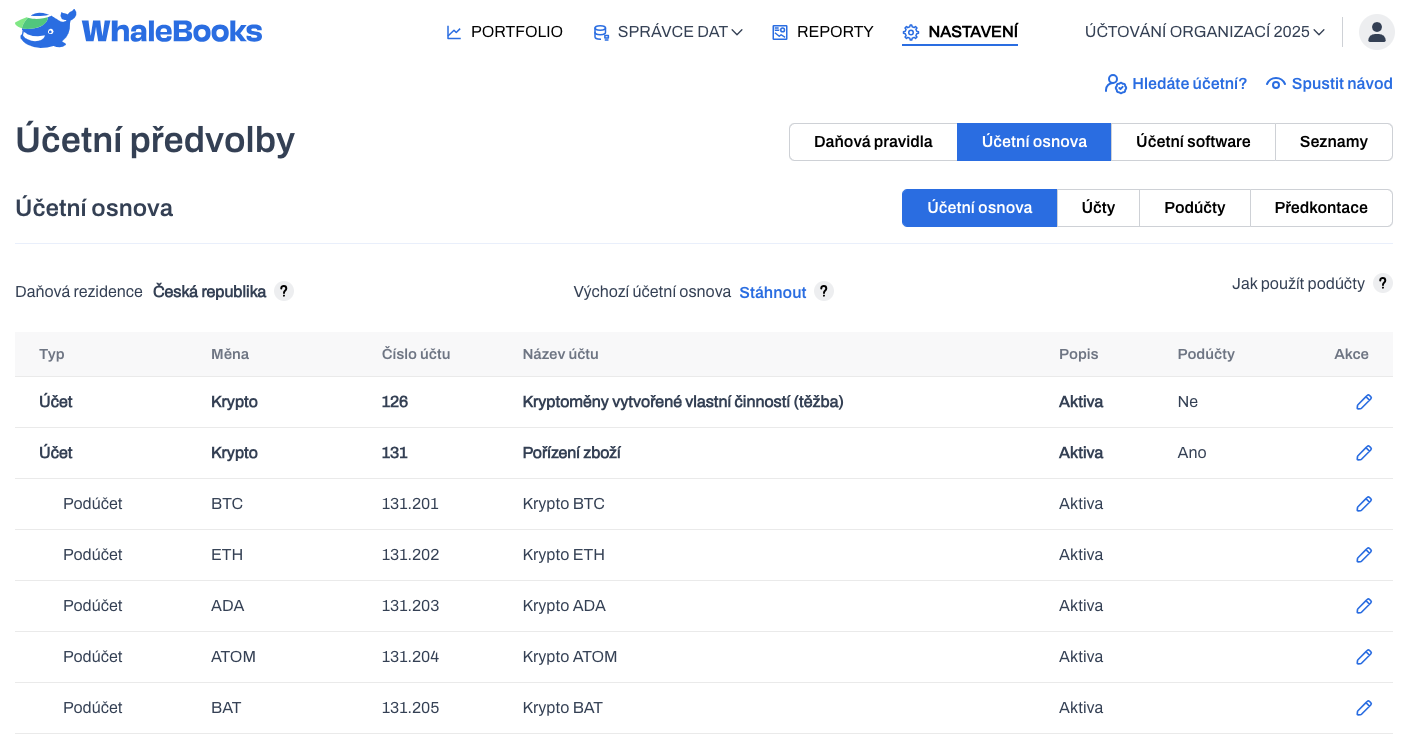Open NASTAVENÍ settings menu

click(x=960, y=32)
